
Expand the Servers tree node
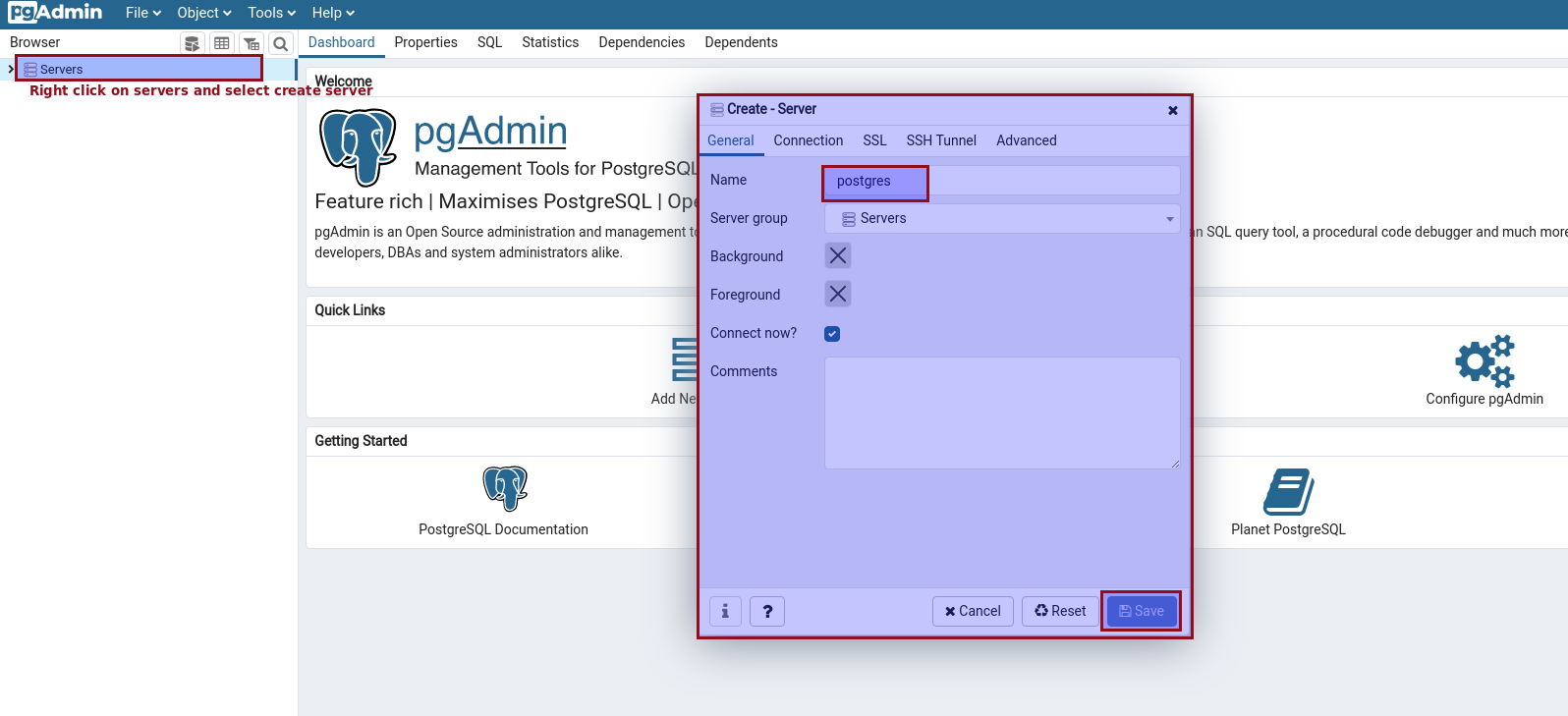click(x=11, y=69)
